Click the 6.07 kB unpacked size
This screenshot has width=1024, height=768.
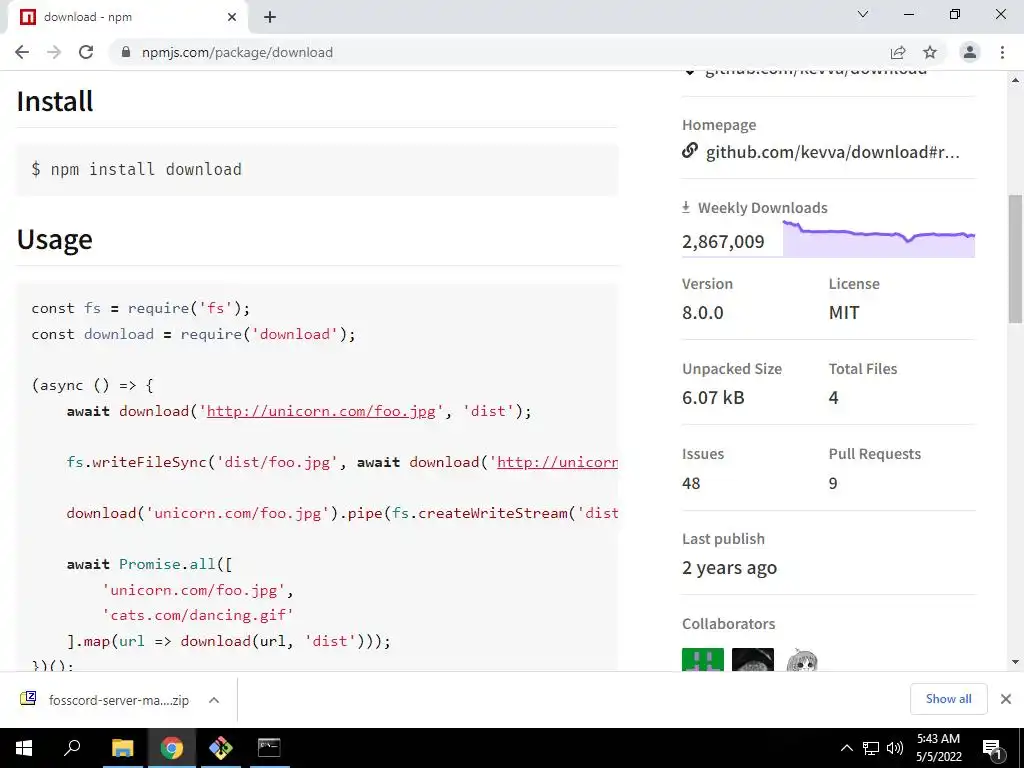pos(713,398)
